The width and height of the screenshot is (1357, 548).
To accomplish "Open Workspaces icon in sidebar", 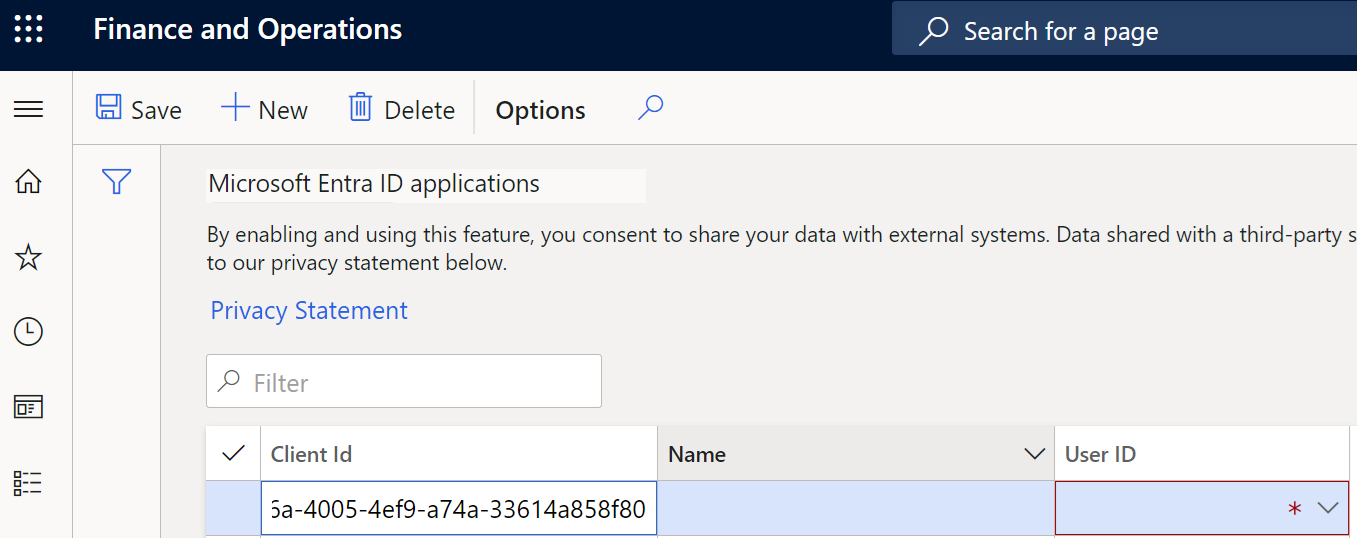I will click(28, 407).
